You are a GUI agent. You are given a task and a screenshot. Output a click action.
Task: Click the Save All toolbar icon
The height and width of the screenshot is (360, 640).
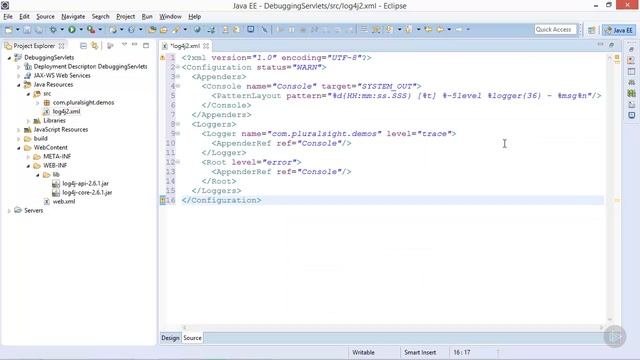(39, 29)
